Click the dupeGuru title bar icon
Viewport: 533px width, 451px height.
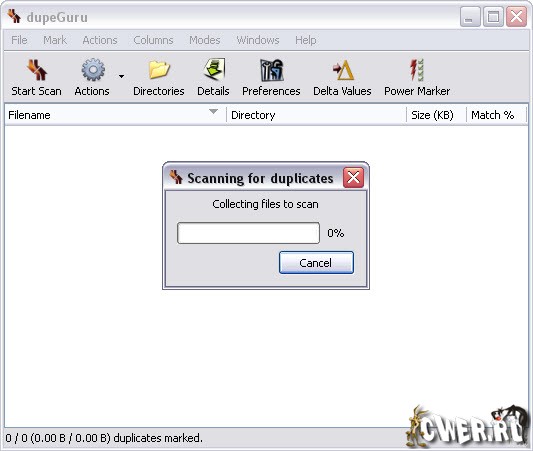(x=15, y=16)
